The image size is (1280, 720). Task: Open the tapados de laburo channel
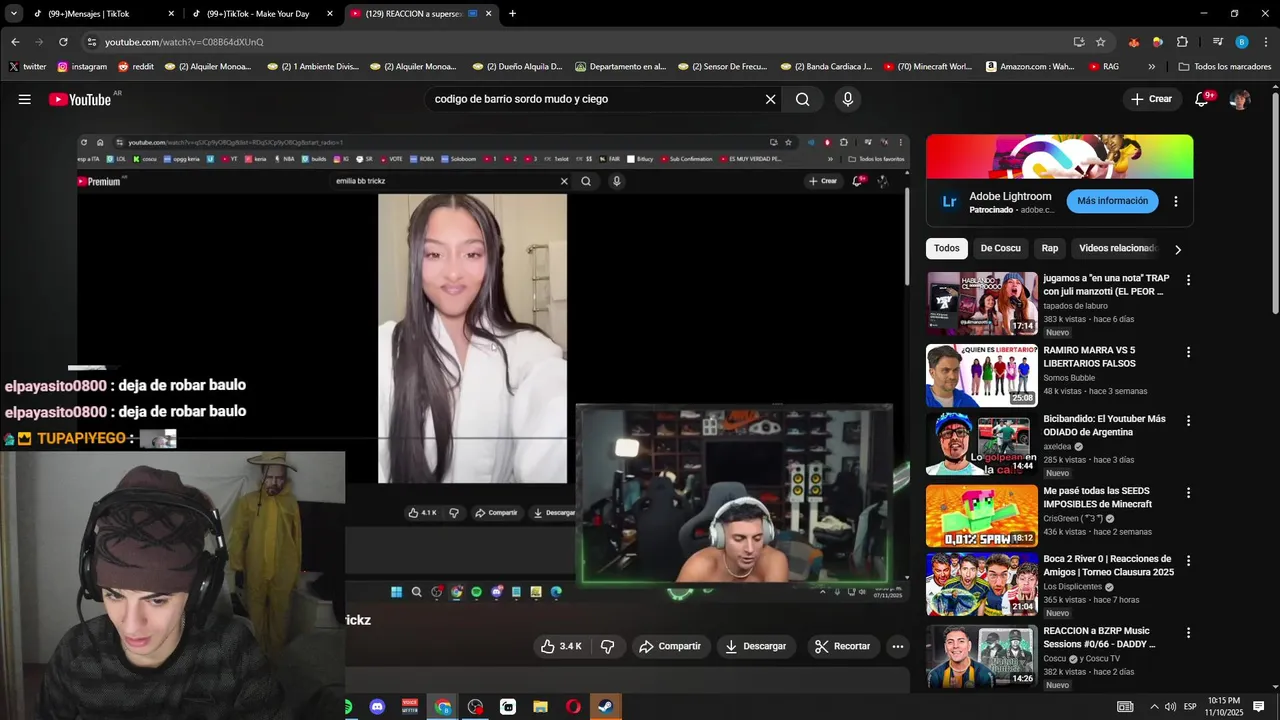click(x=1075, y=306)
